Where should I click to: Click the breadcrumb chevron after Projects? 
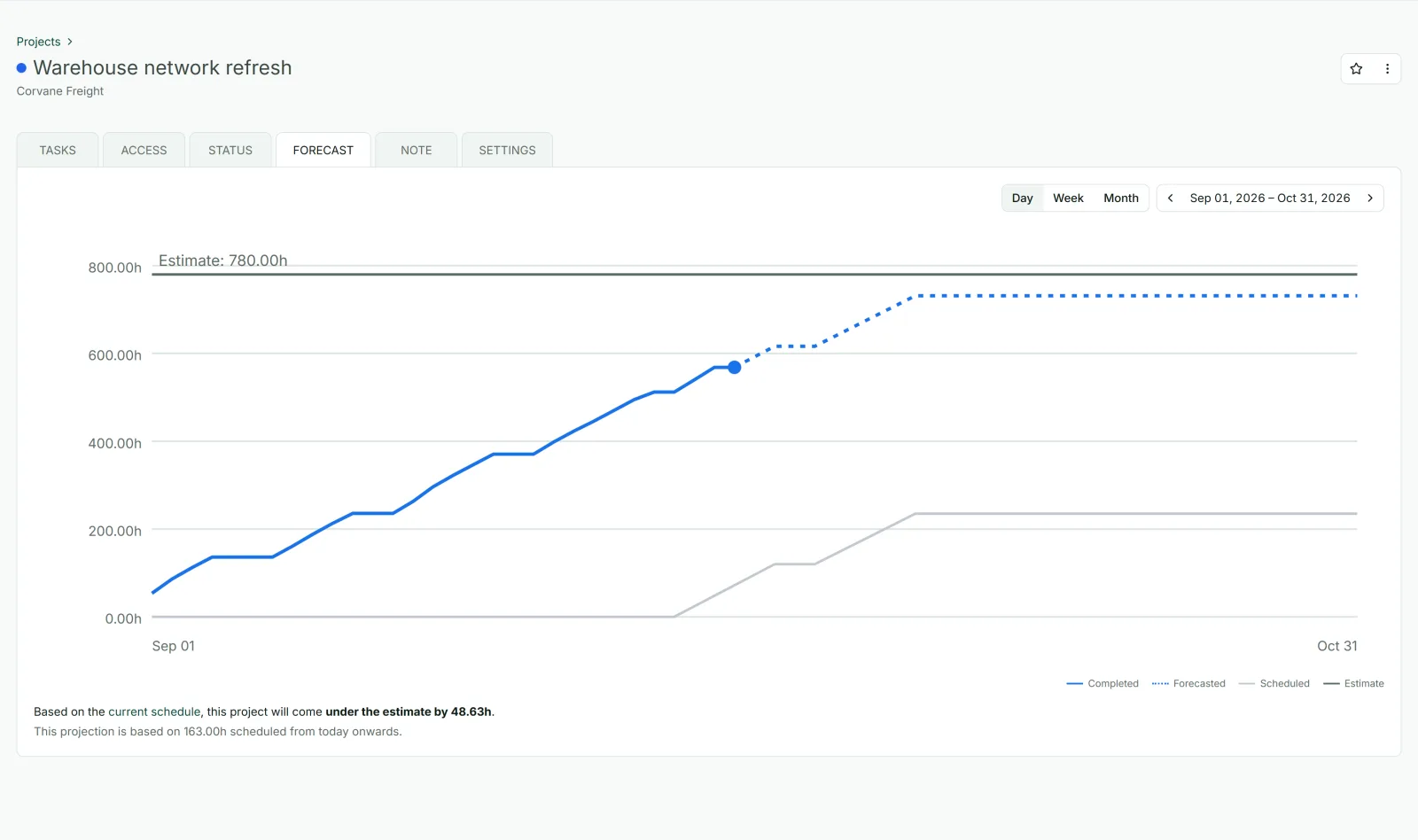(x=70, y=42)
